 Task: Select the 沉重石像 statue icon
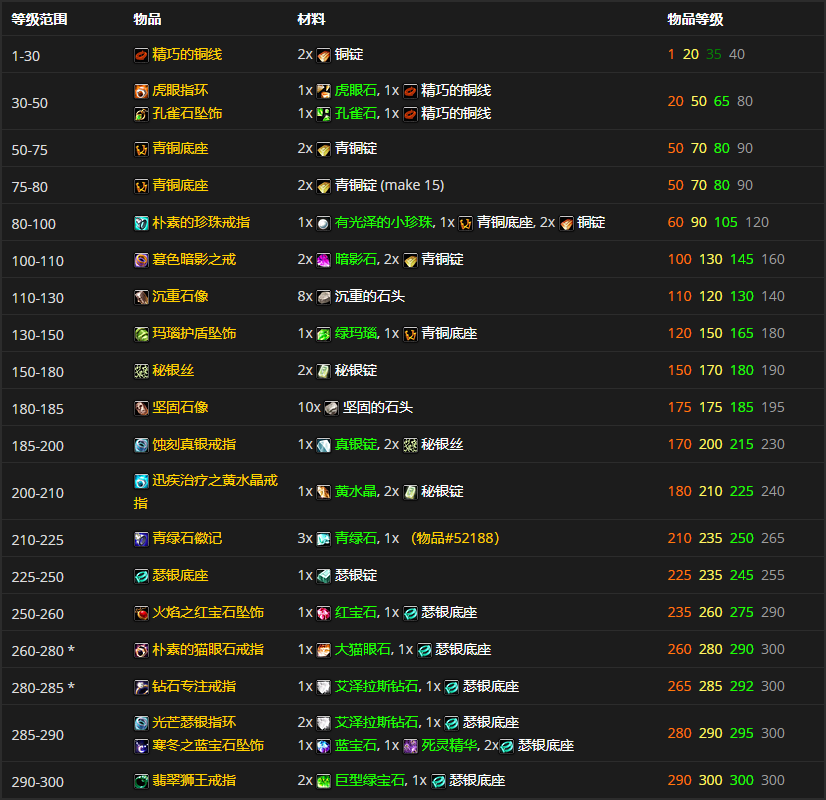click(141, 297)
